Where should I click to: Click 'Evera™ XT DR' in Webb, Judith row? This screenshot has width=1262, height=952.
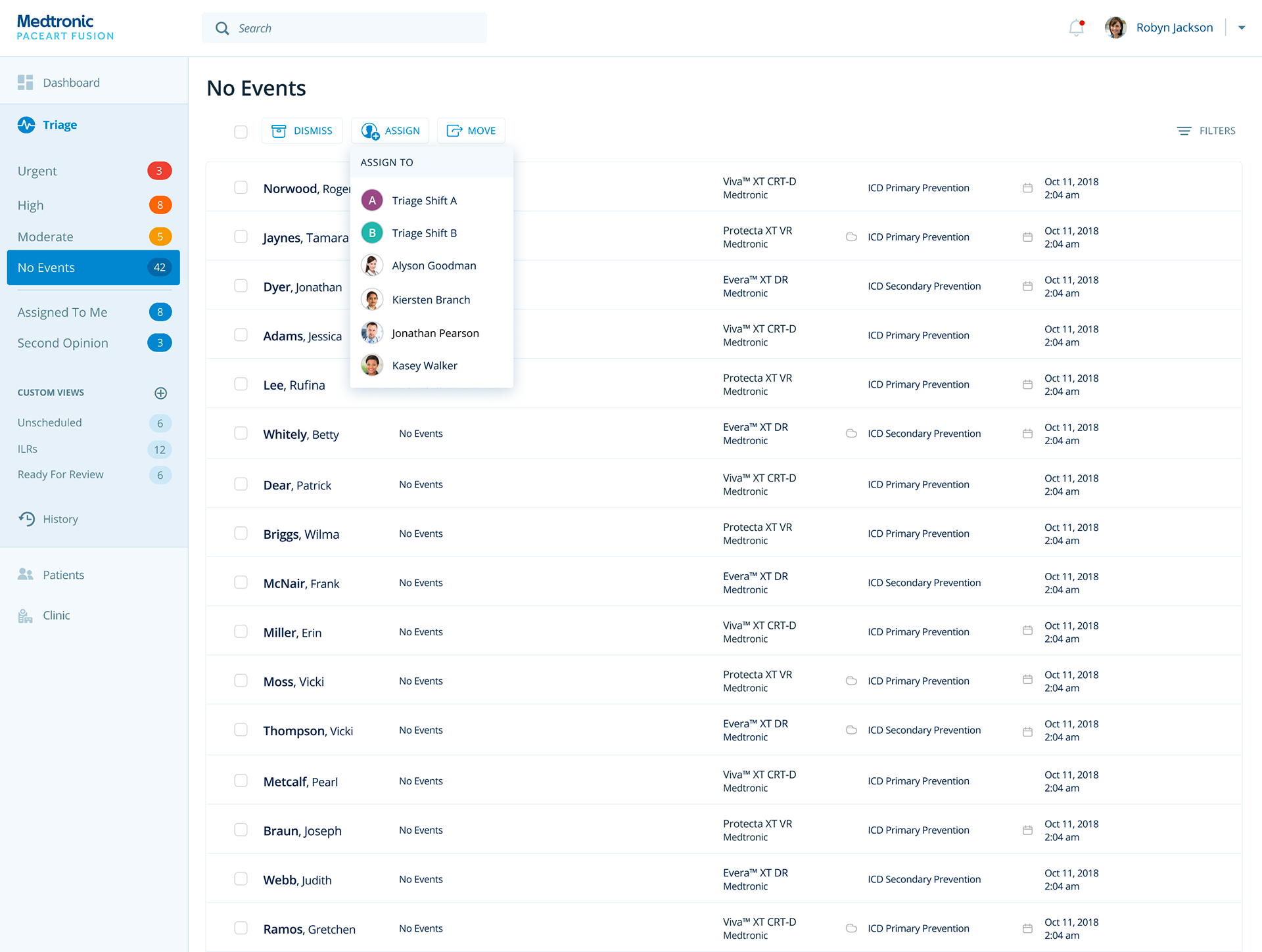(755, 873)
